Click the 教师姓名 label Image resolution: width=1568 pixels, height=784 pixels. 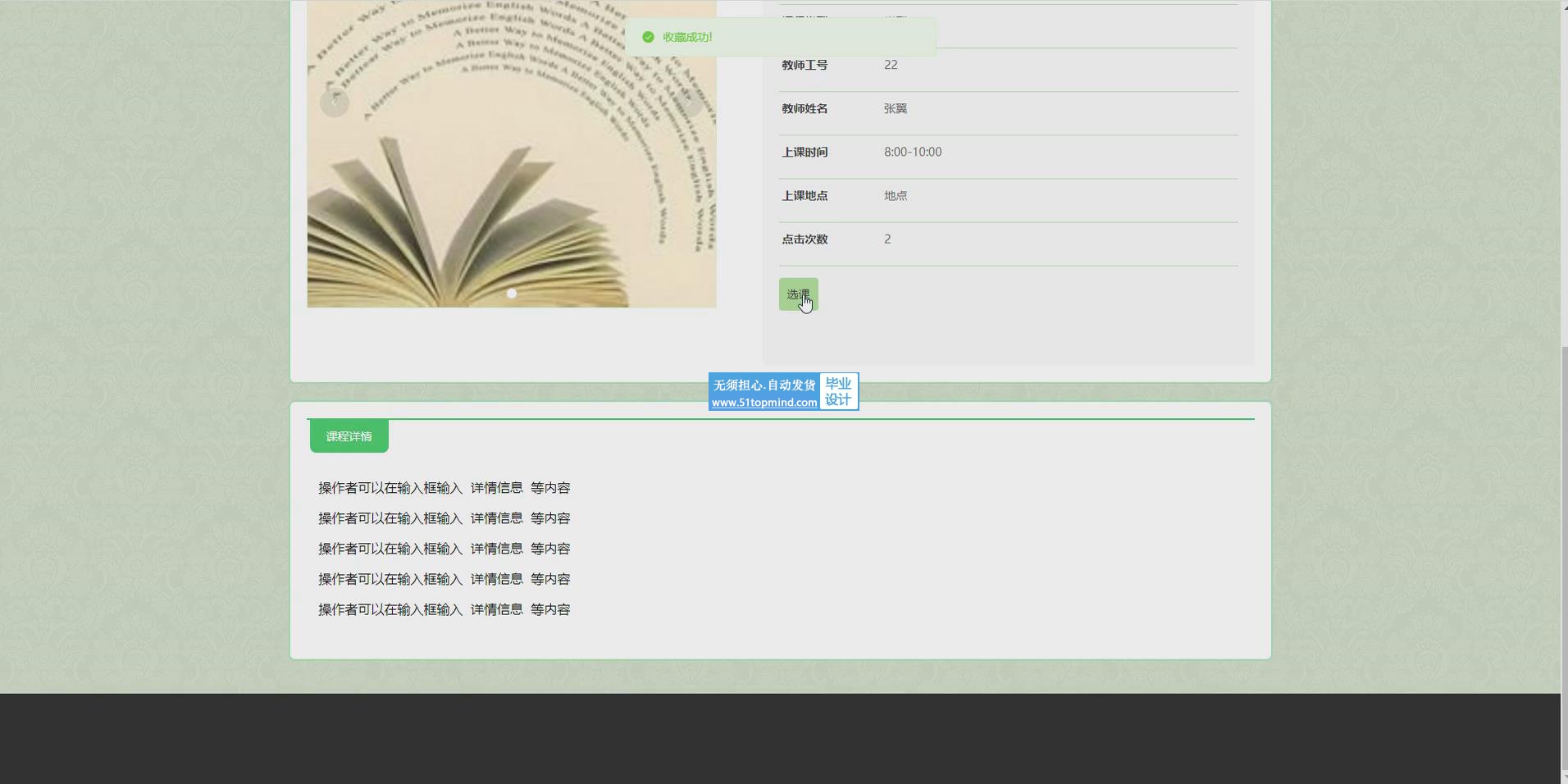pos(805,108)
